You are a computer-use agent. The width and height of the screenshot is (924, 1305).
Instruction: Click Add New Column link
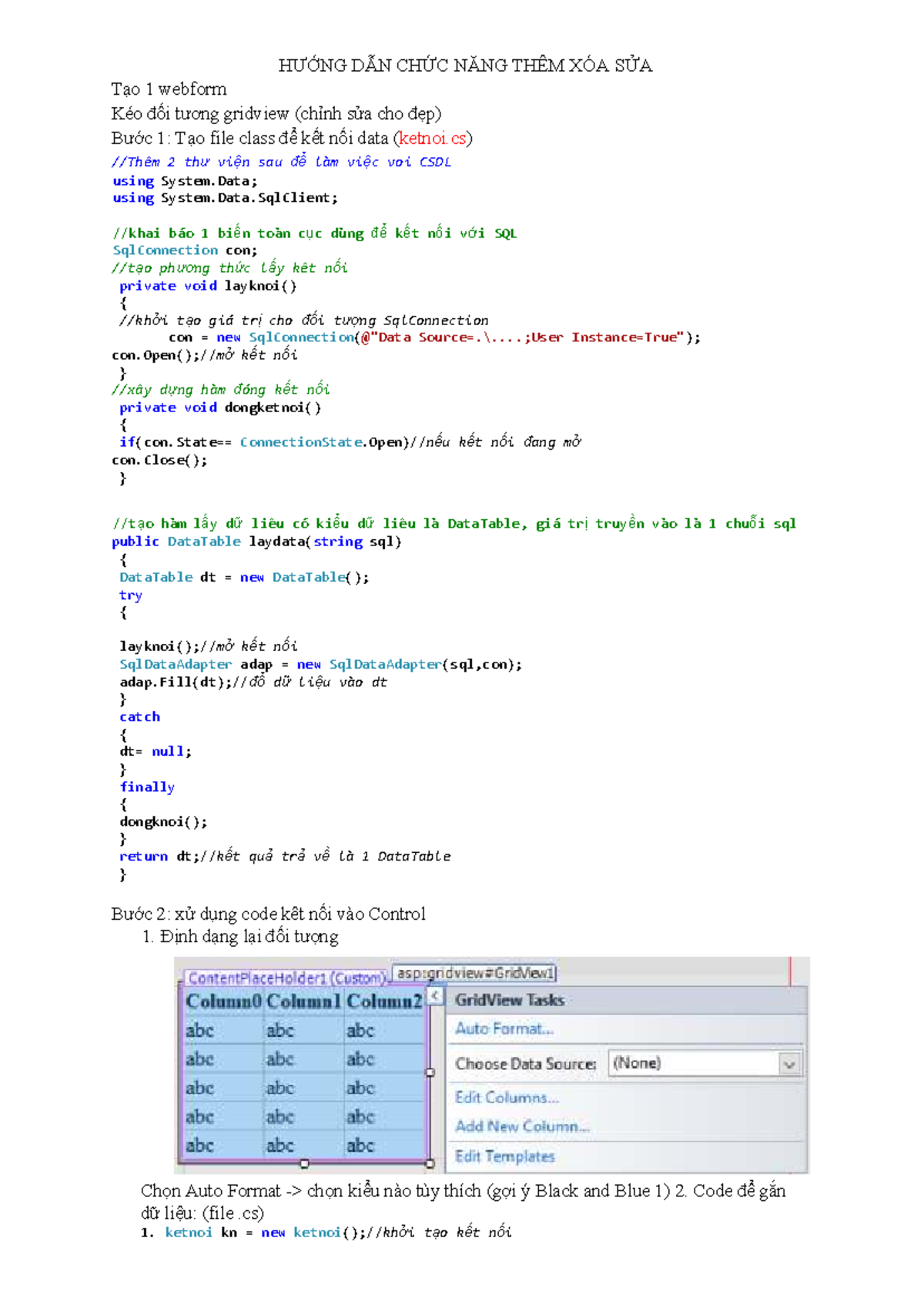pos(522,1126)
